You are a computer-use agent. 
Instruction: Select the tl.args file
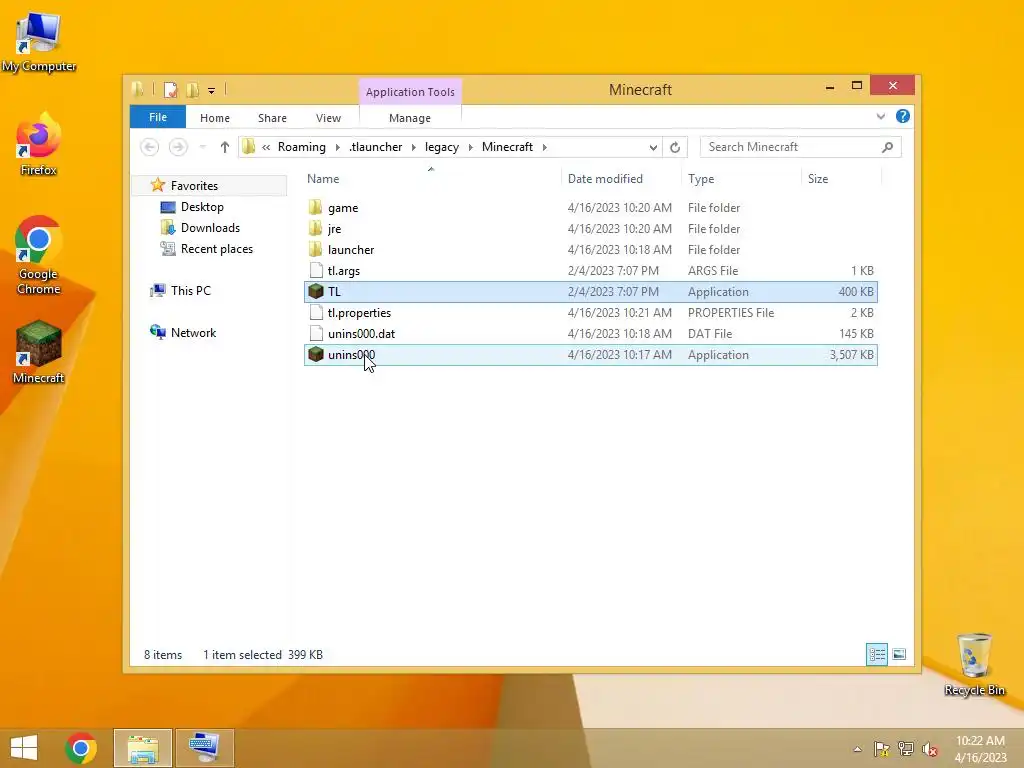pos(590,270)
